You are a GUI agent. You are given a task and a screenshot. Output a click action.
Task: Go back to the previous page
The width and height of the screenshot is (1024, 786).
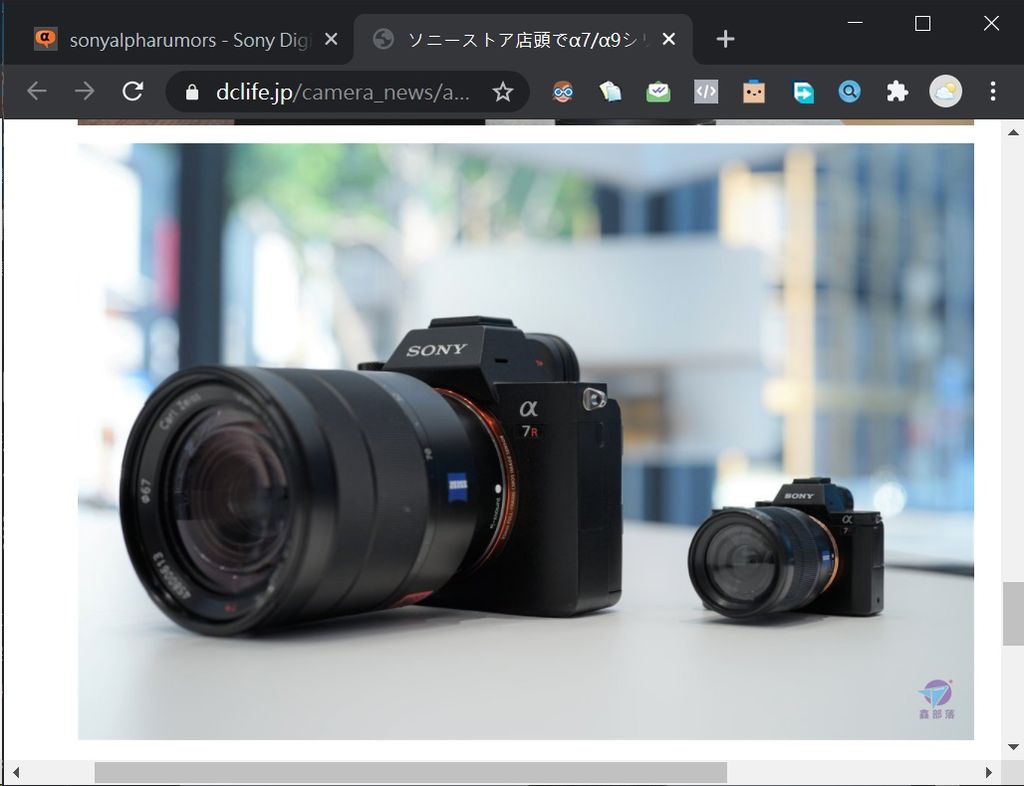pyautogui.click(x=37, y=91)
